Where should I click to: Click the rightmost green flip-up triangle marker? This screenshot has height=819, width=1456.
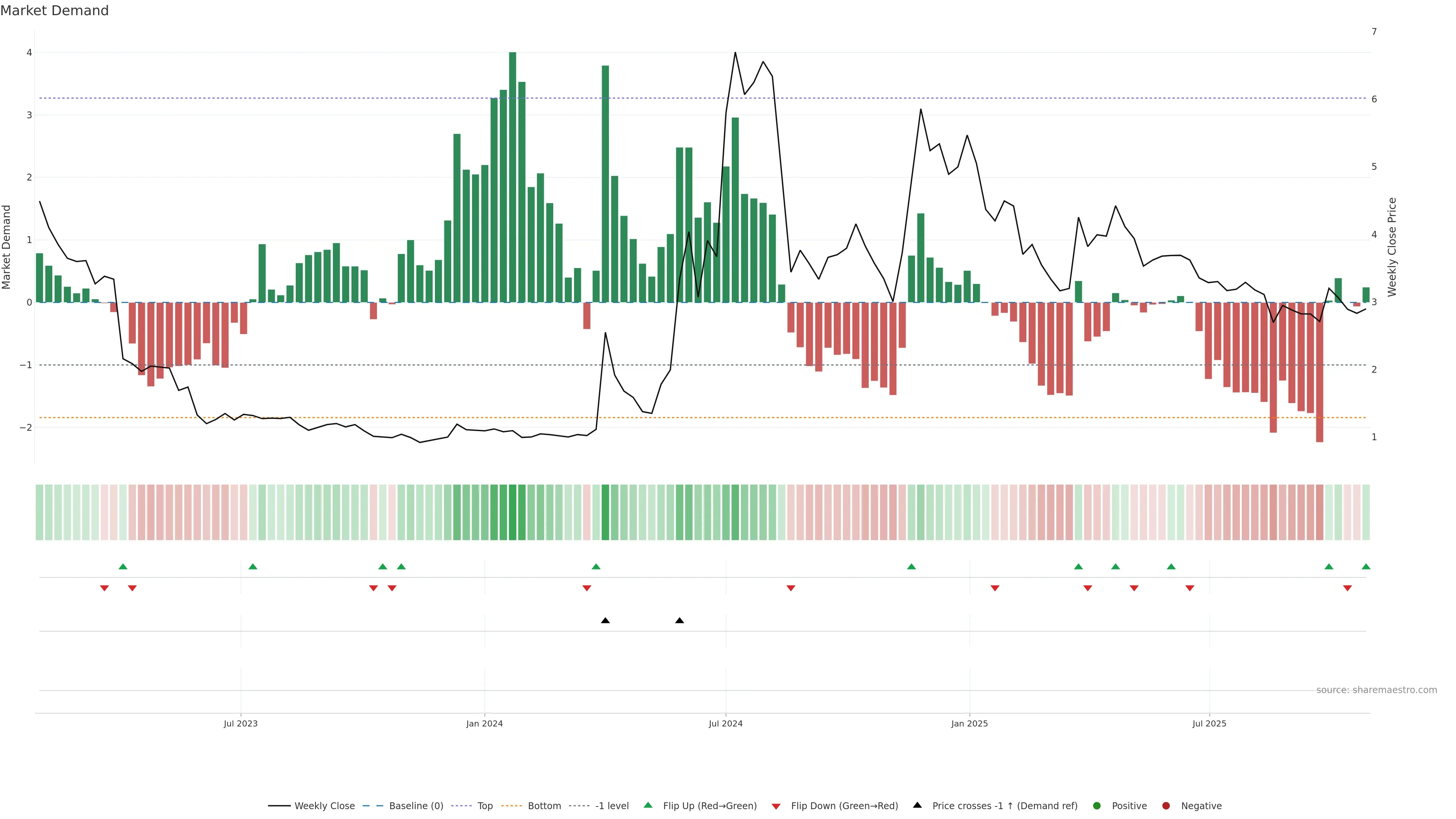click(1366, 566)
